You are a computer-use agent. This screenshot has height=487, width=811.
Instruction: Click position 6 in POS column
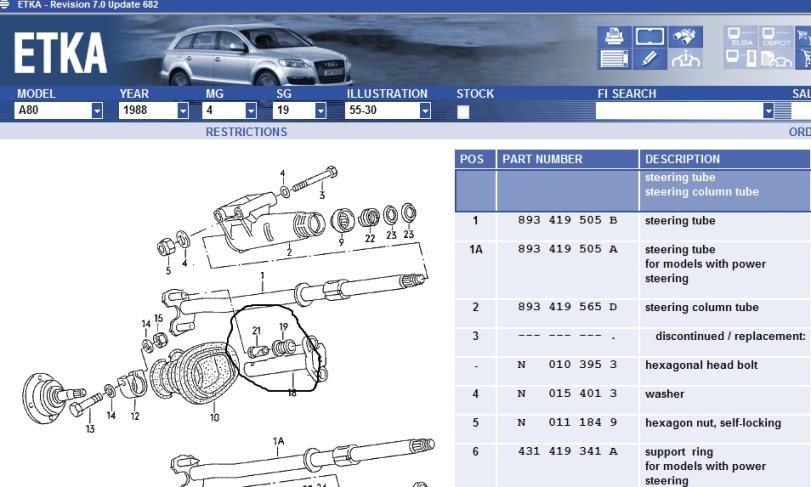click(475, 452)
